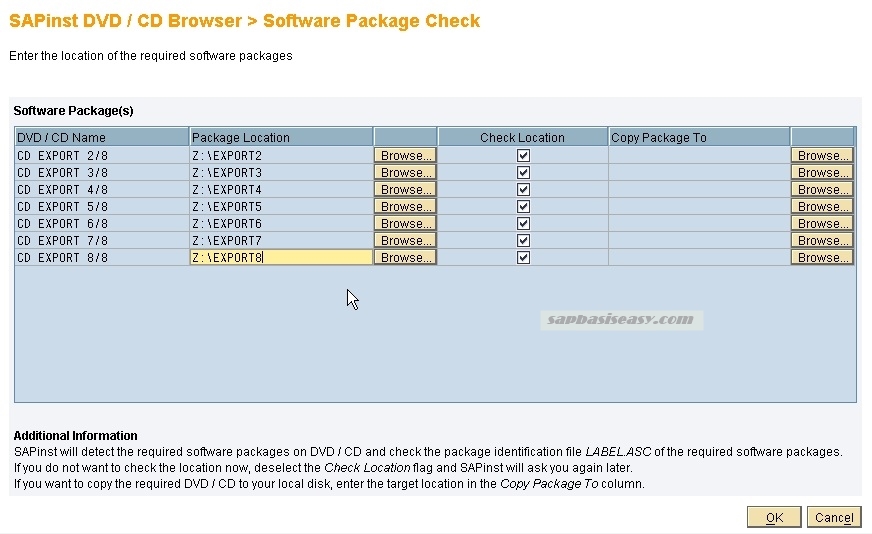
Task: Select the CD EXPORT 7/8 name cell
Action: pos(102,240)
